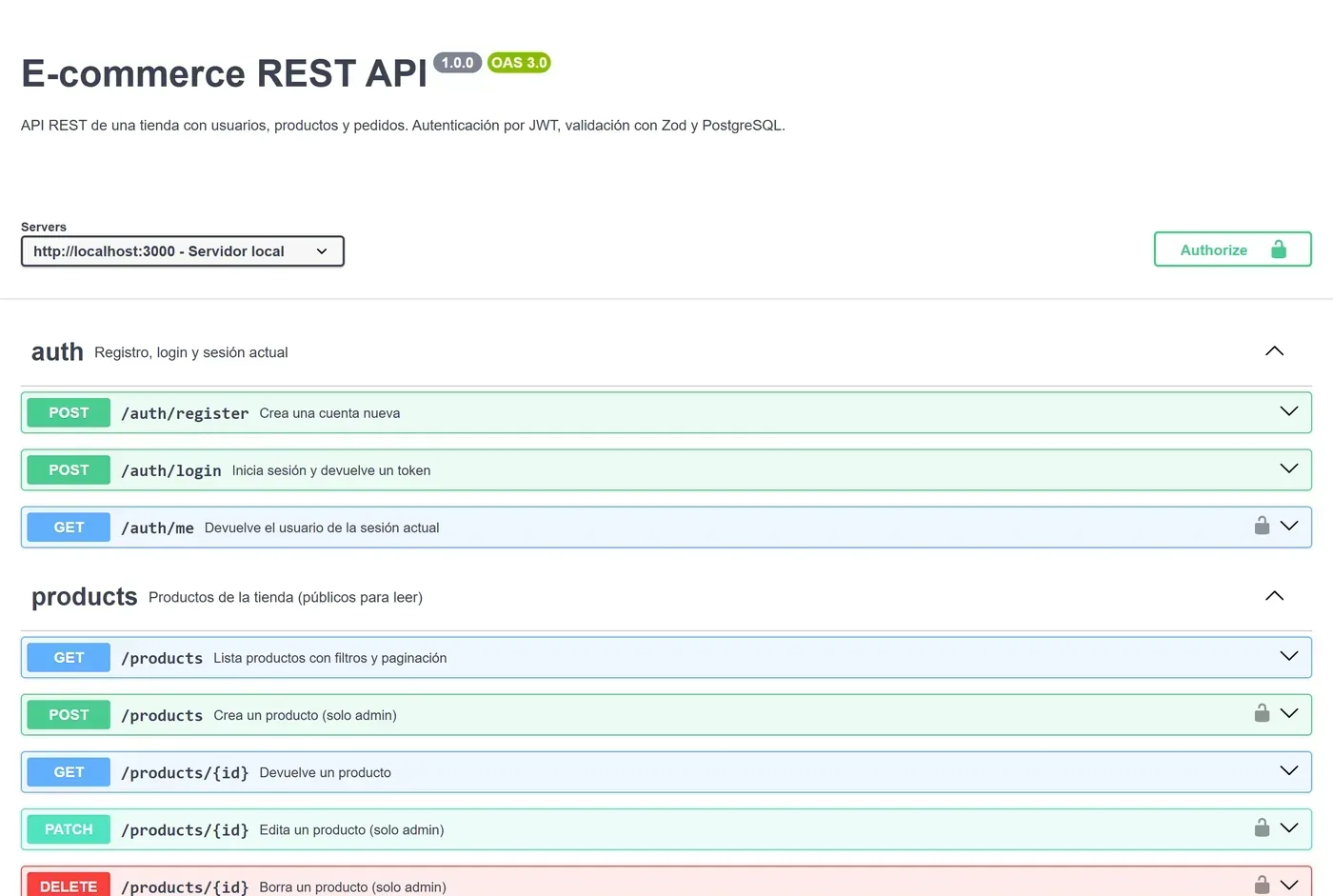Image resolution: width=1333 pixels, height=896 pixels.
Task: Click the /auth/login path
Action: [x=171, y=470]
